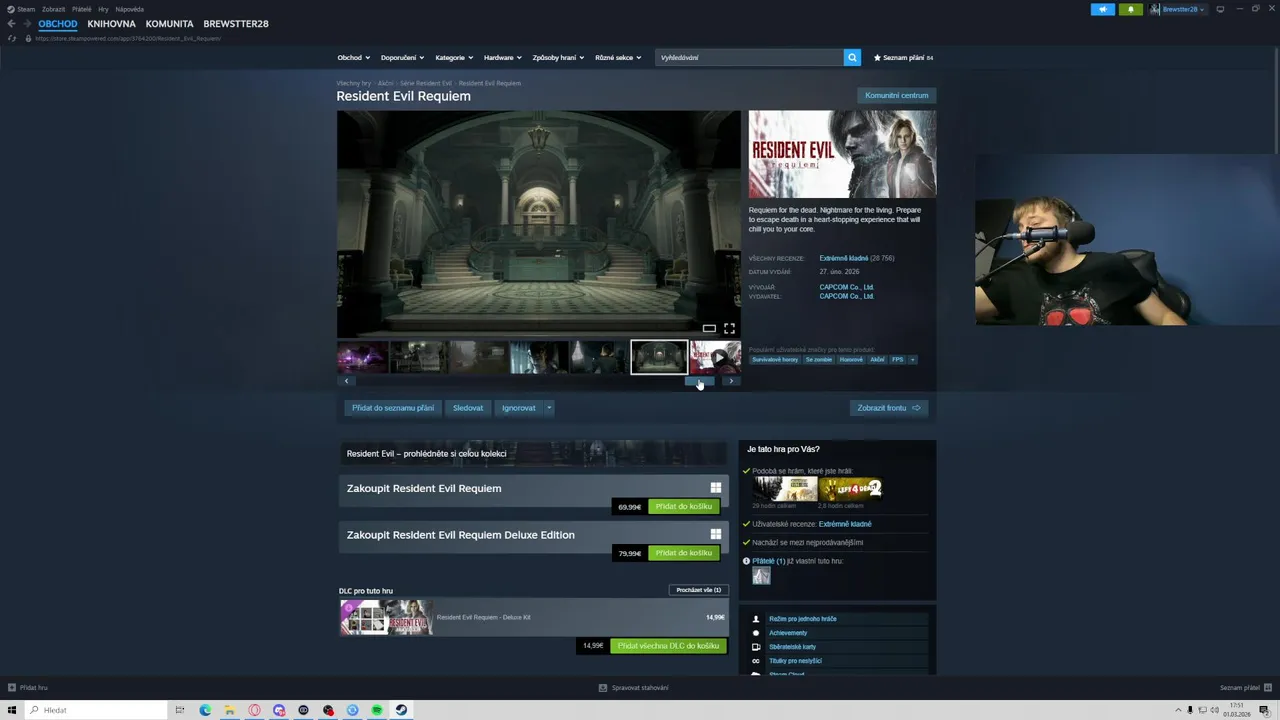Click the plus icon next to Přidat hru

[x=12, y=688]
